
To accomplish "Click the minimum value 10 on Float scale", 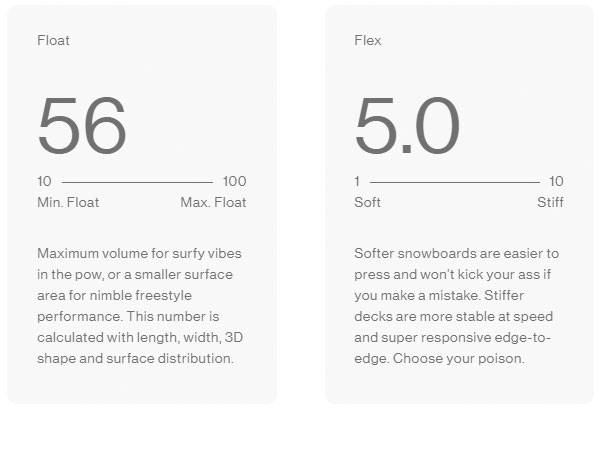I will 44,182.
